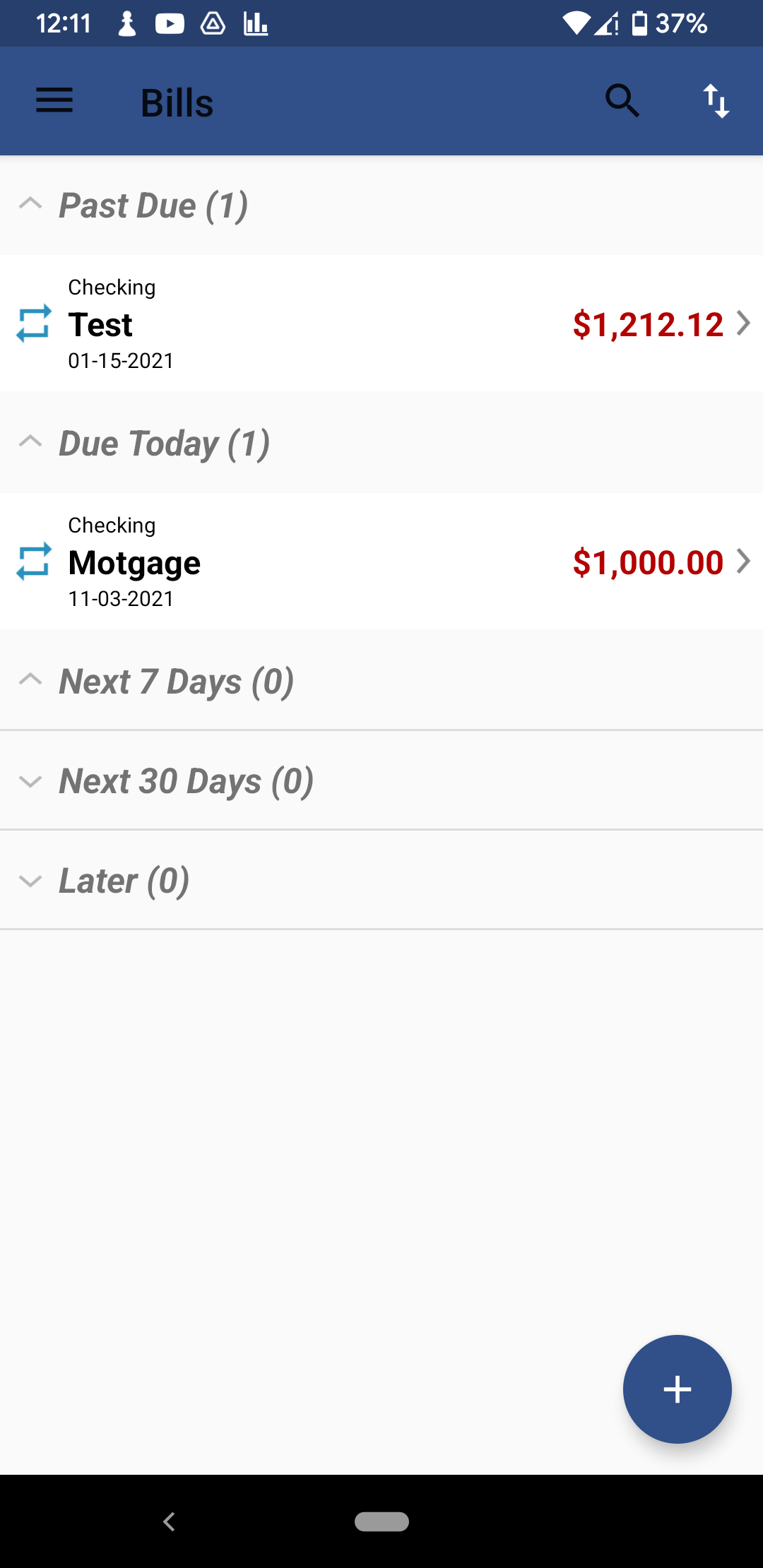
Task: Tap the $1,000.00 amount
Action: click(x=648, y=563)
